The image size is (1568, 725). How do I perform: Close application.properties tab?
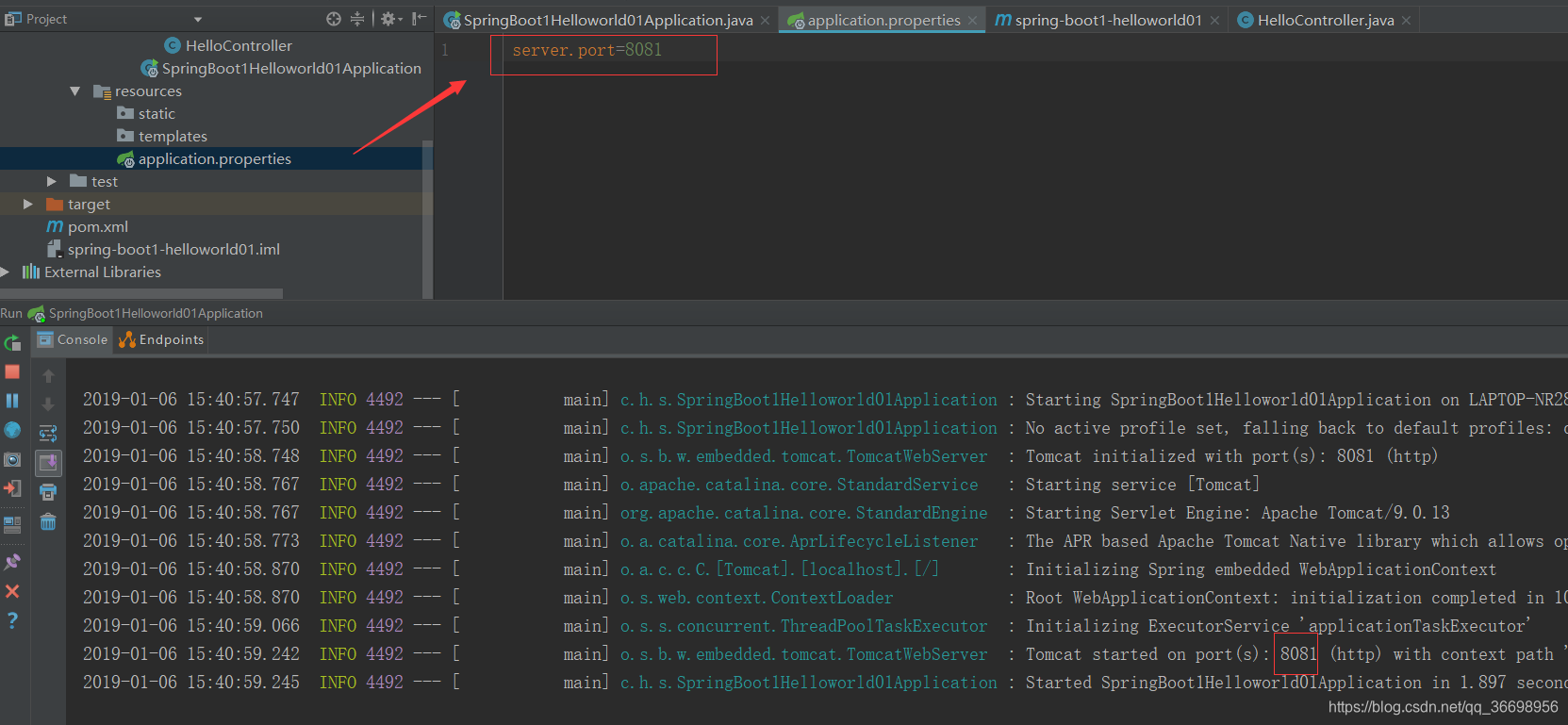(972, 21)
